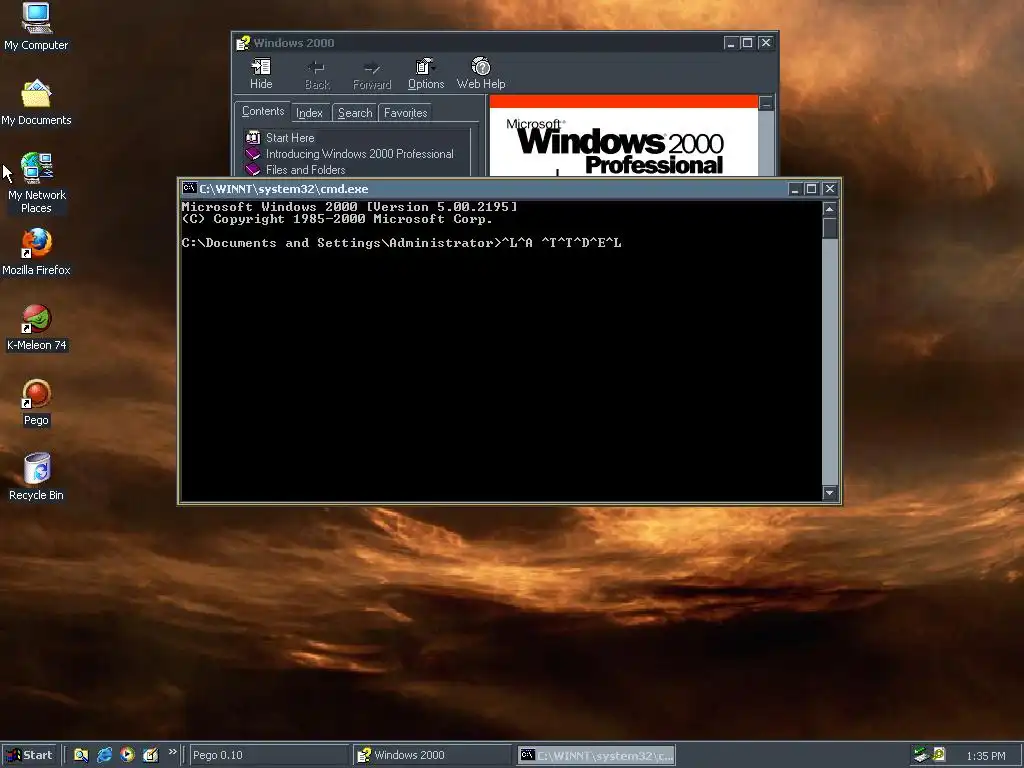Viewport: 1024px width, 768px height.
Task: Select the Recycle Bin desktop icon
Action: (x=36, y=477)
